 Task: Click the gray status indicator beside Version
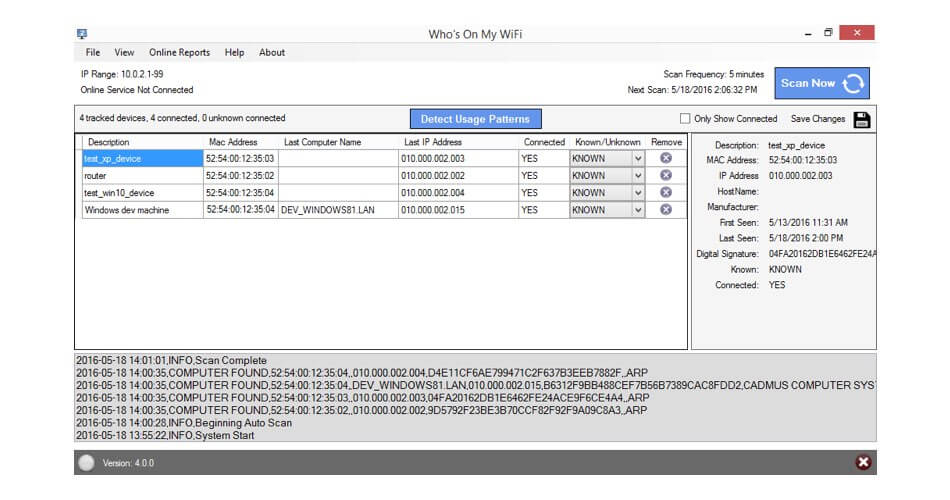point(86,463)
